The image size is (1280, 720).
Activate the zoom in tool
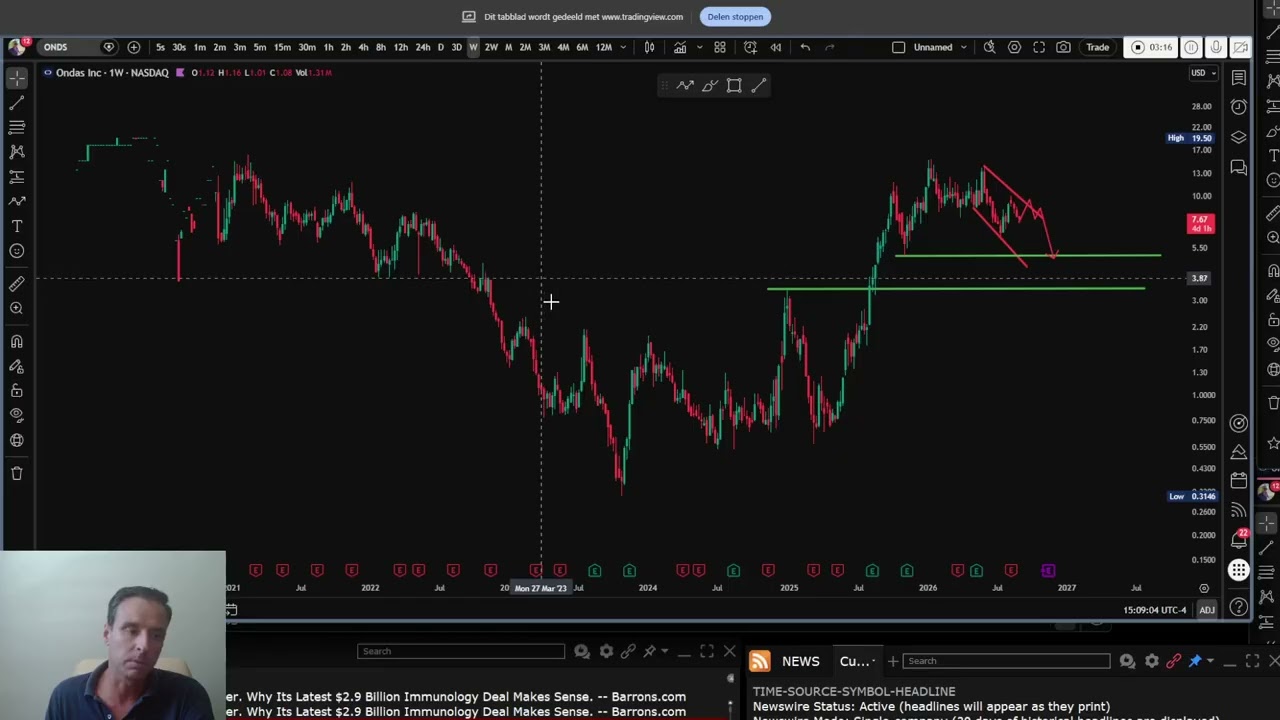(x=17, y=308)
